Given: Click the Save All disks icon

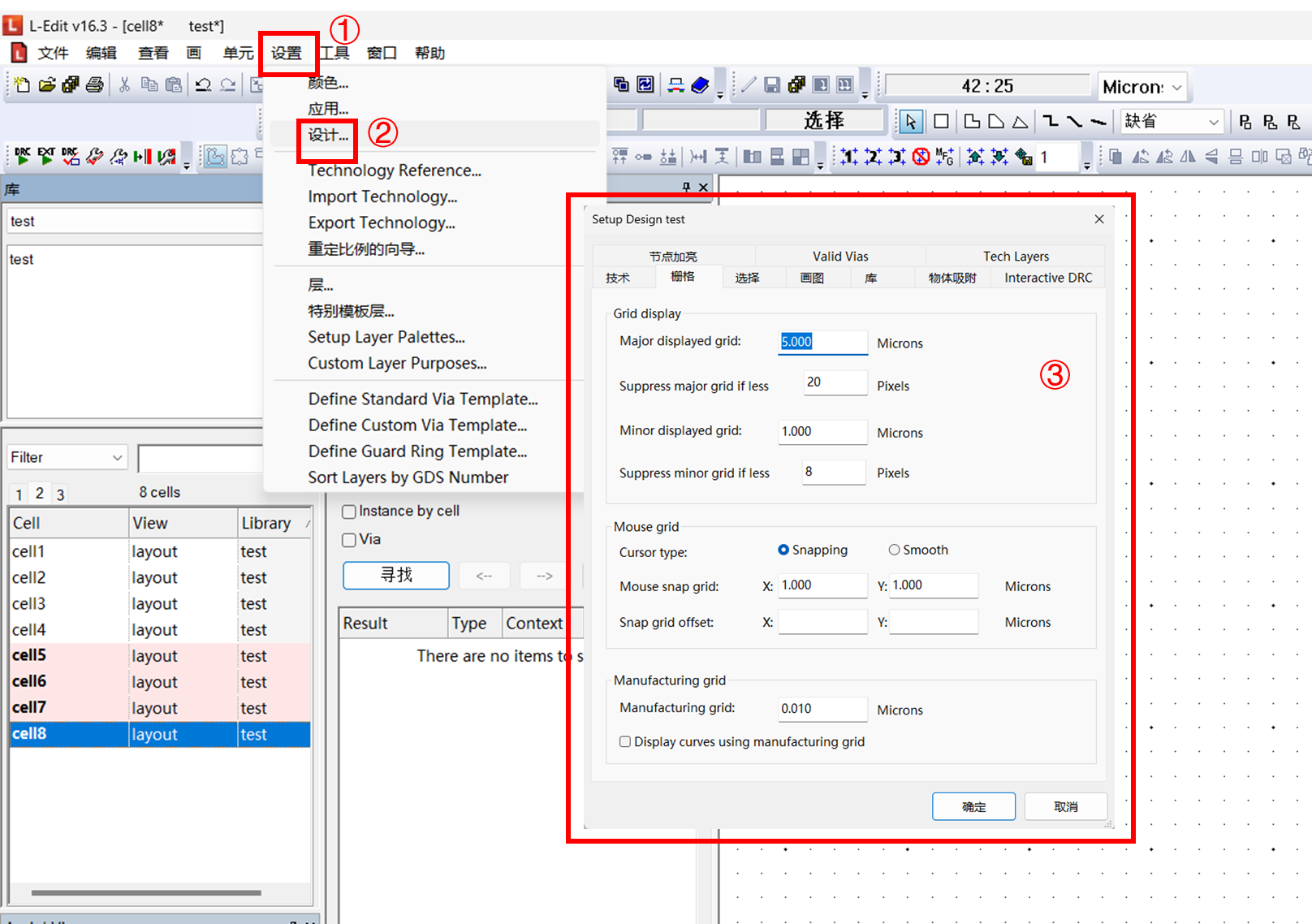Looking at the screenshot, I should 71,84.
